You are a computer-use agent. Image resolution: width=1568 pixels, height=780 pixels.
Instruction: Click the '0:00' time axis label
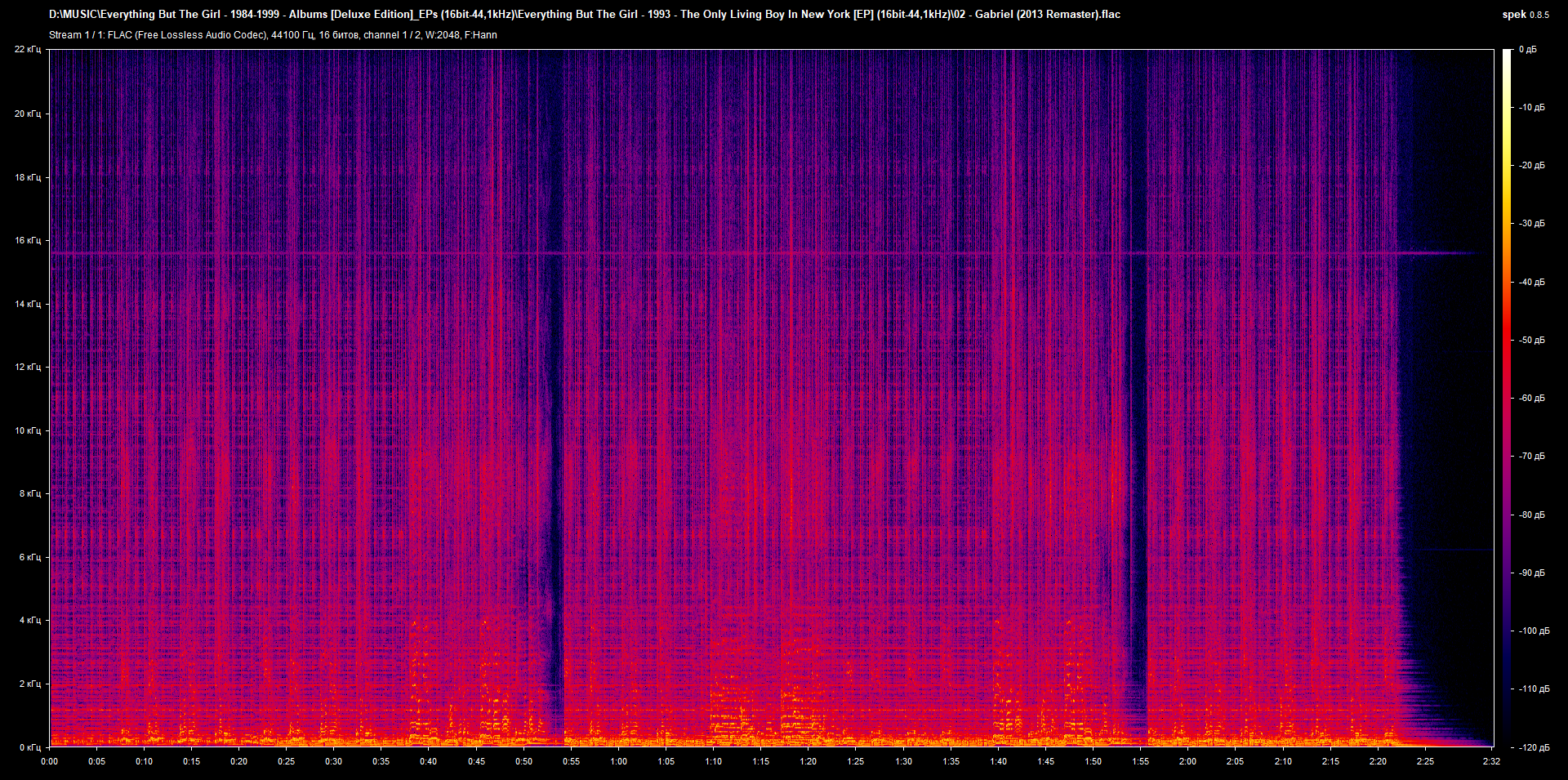click(50, 761)
